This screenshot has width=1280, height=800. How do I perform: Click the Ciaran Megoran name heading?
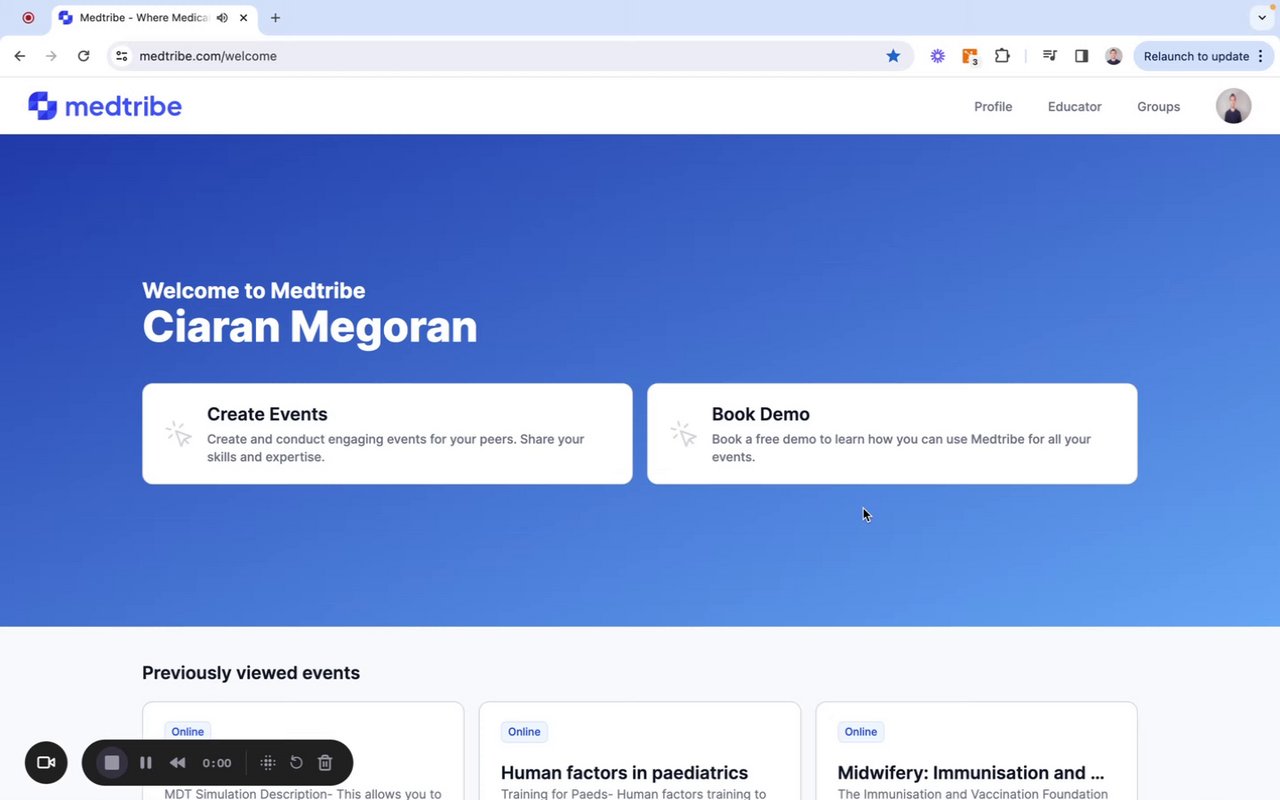click(310, 327)
